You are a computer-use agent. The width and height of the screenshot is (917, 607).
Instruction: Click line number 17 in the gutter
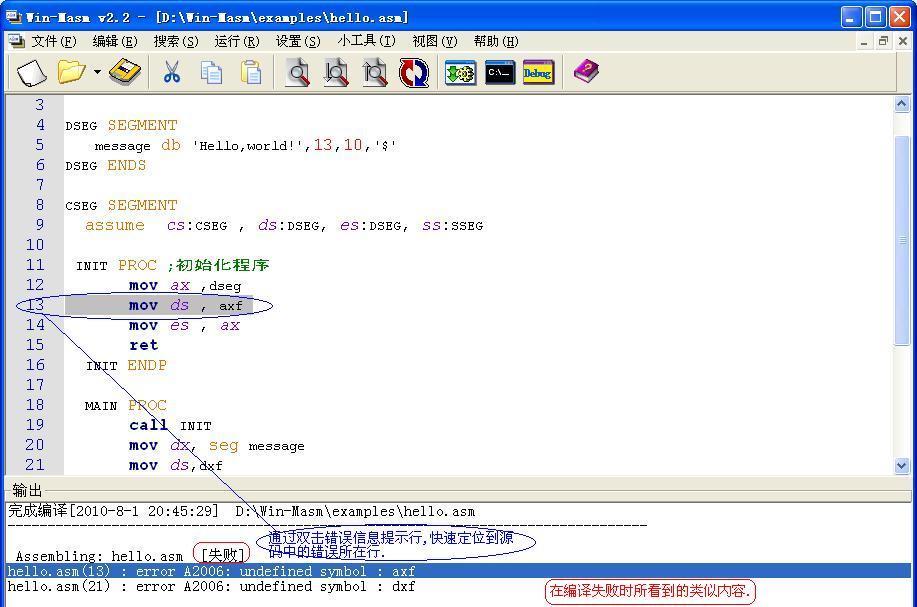(x=35, y=385)
